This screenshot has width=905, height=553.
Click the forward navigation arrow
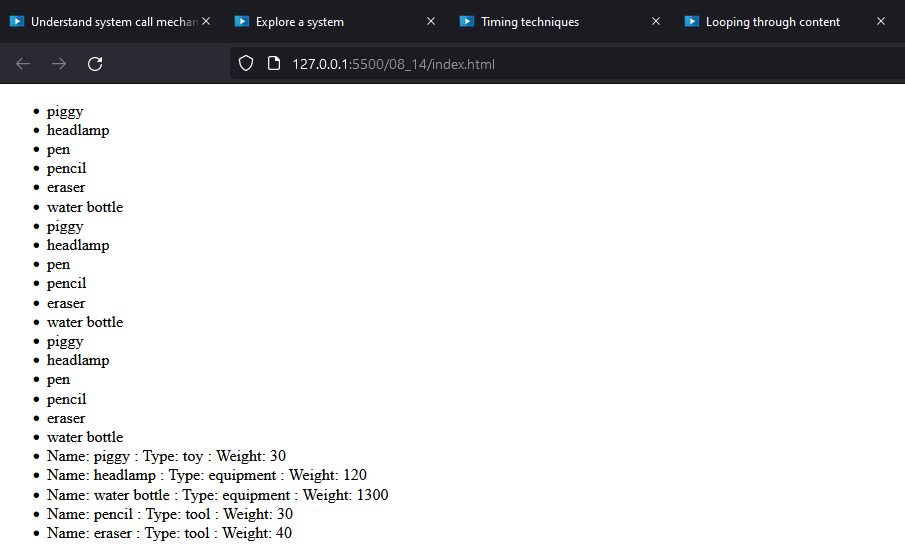[x=59, y=63]
